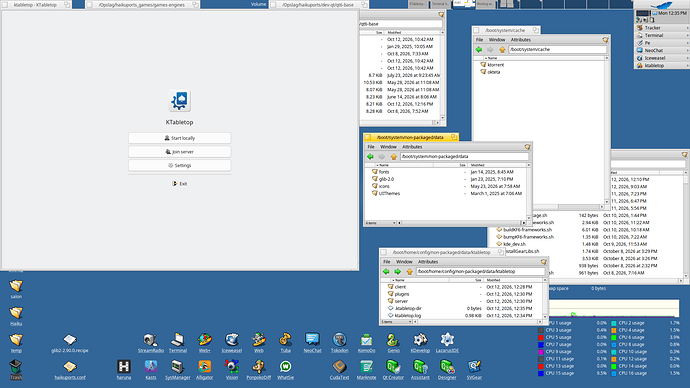Click the Join server button
The width and height of the screenshot is (690, 388).
tap(180, 152)
